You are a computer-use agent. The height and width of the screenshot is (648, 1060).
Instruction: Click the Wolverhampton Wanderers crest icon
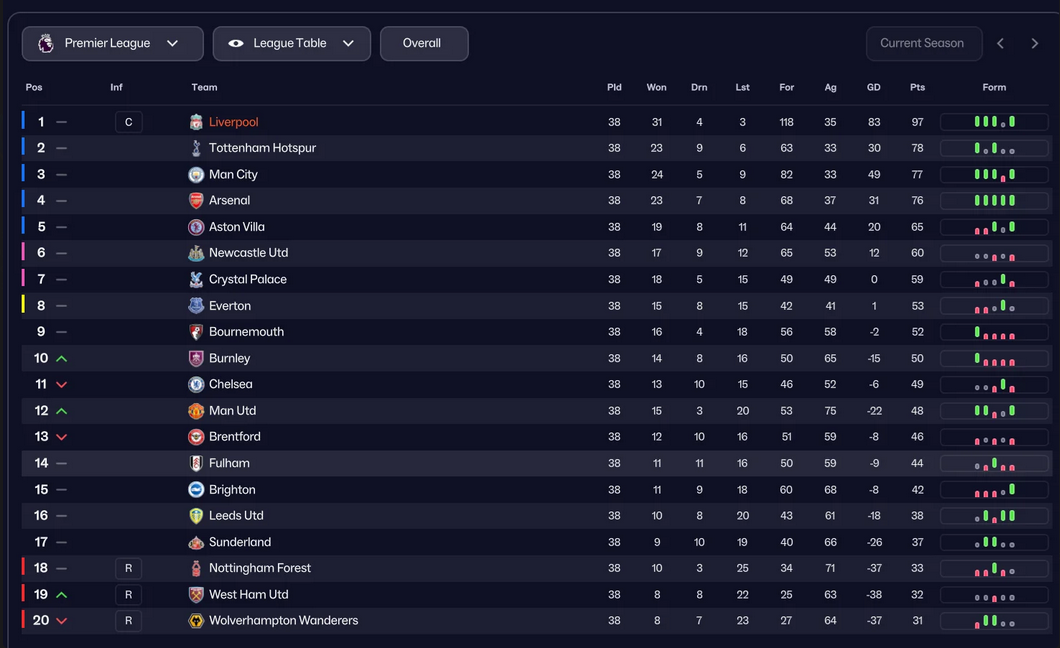click(196, 621)
